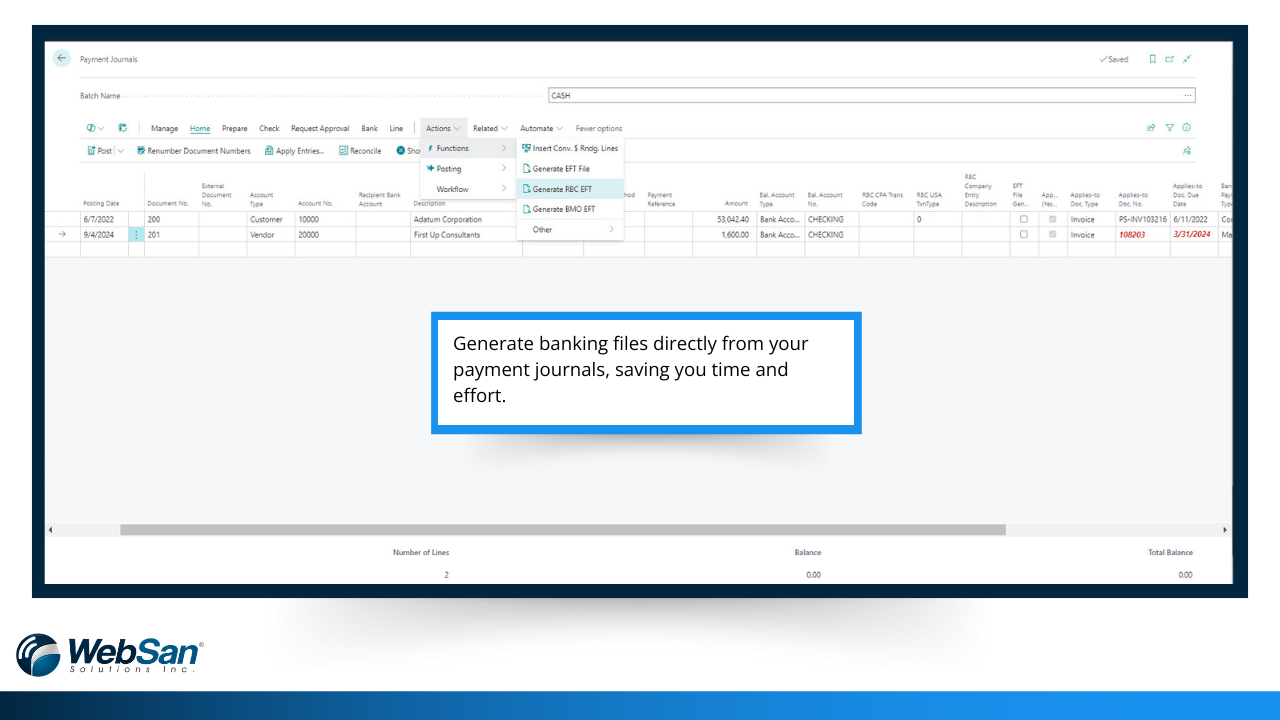Viewport: 1280px width, 720px height.
Task: Select Amount 53,042.40 cell
Action: 724,219
